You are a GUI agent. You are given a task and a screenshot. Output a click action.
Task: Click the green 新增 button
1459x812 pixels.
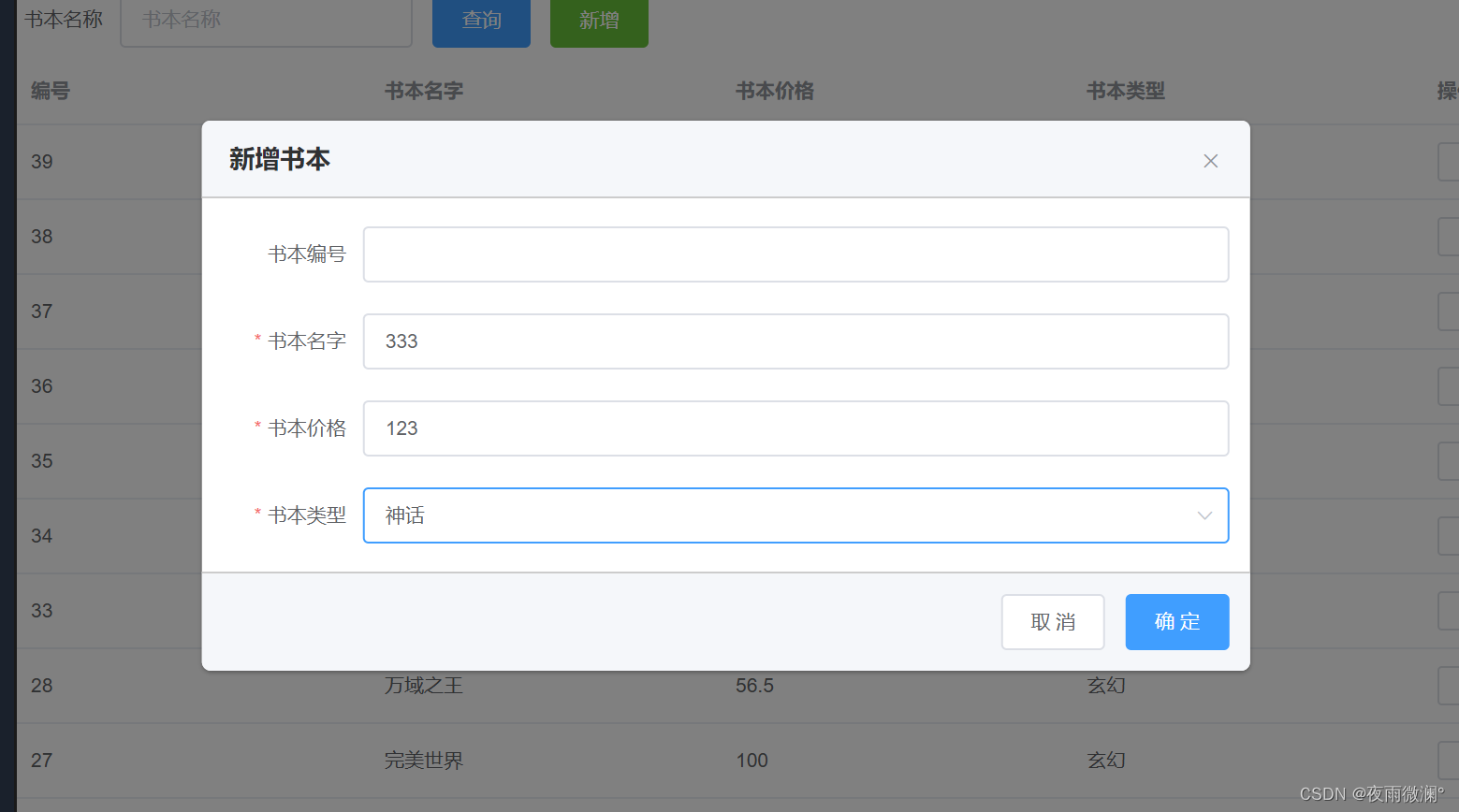click(x=599, y=21)
